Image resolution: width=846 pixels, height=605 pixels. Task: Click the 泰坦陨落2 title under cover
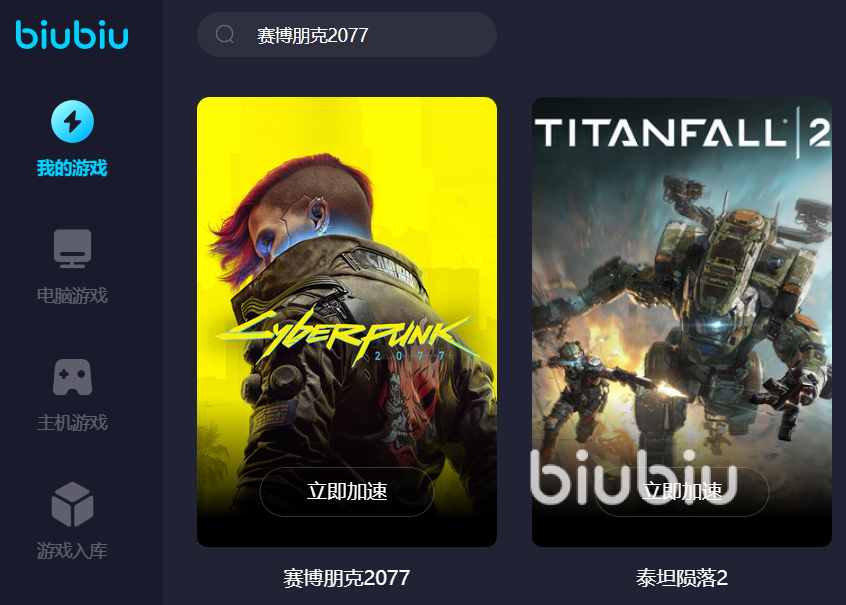click(x=682, y=578)
